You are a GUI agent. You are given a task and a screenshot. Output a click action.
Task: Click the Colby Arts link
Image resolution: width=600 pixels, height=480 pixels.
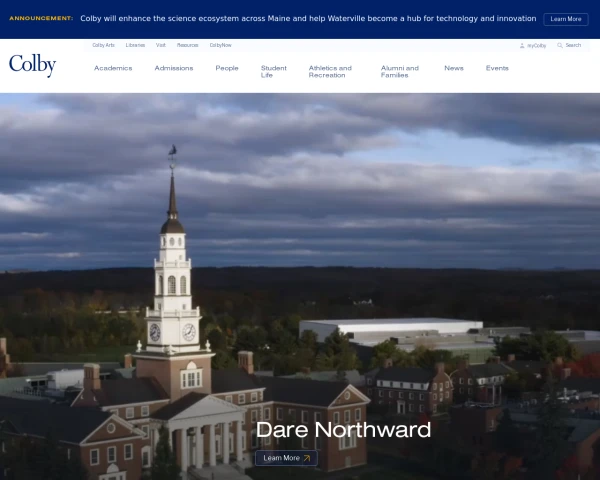(x=103, y=45)
